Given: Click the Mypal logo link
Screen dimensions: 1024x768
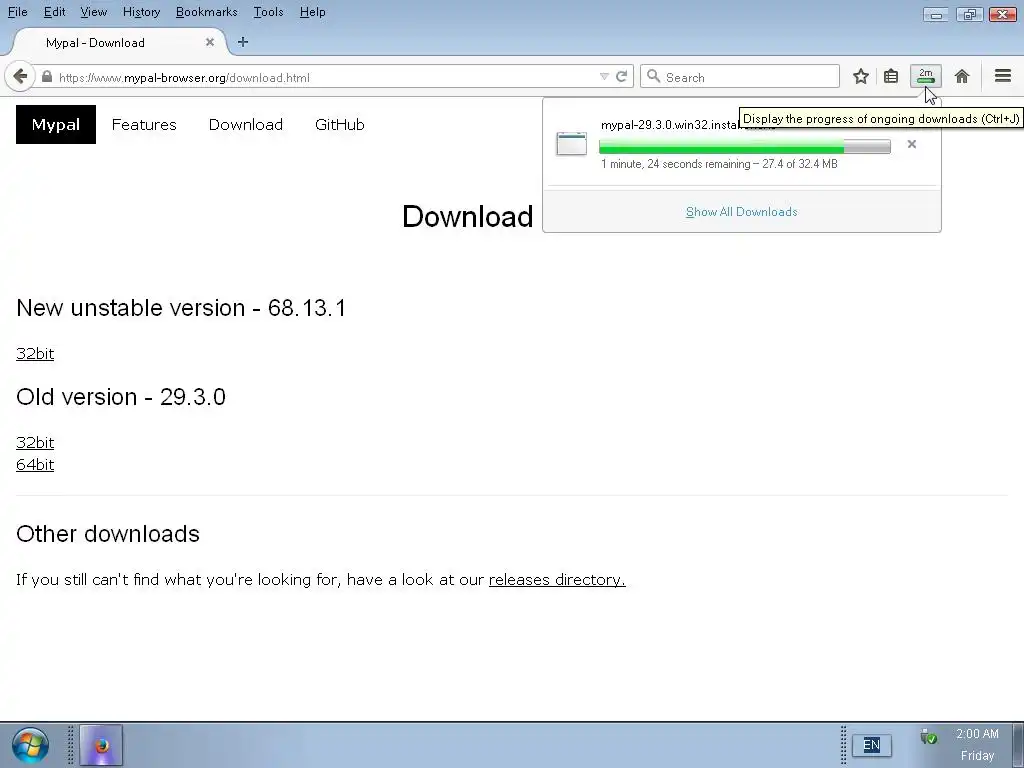Looking at the screenshot, I should 56,124.
